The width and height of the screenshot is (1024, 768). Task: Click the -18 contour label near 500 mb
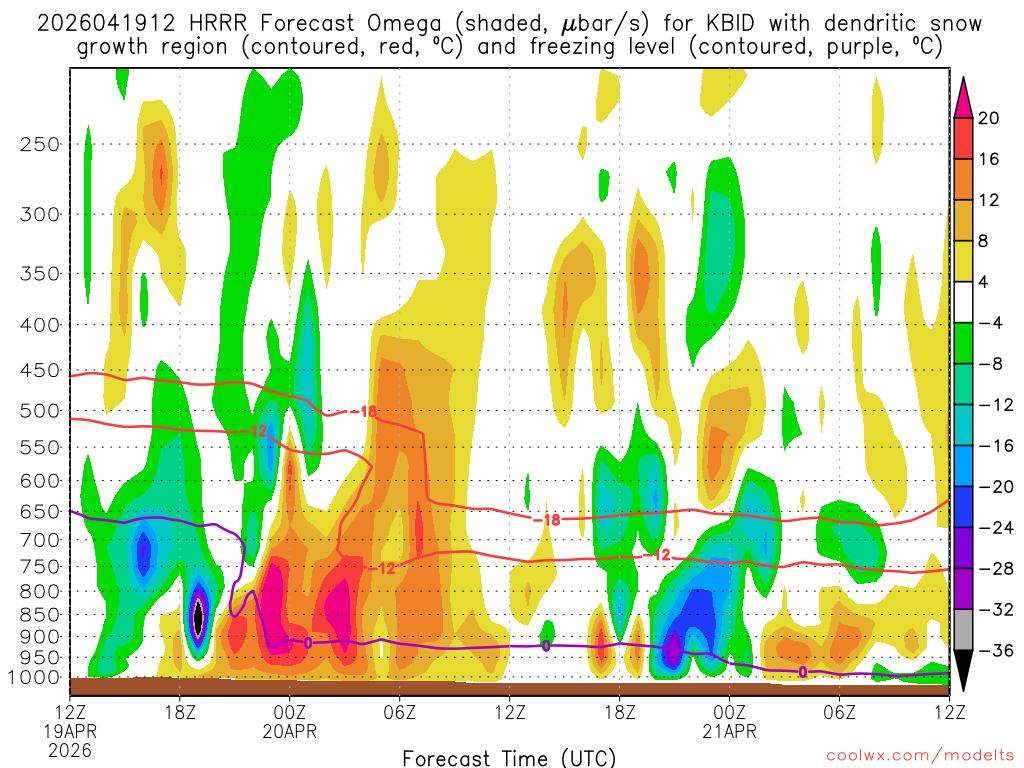363,411
